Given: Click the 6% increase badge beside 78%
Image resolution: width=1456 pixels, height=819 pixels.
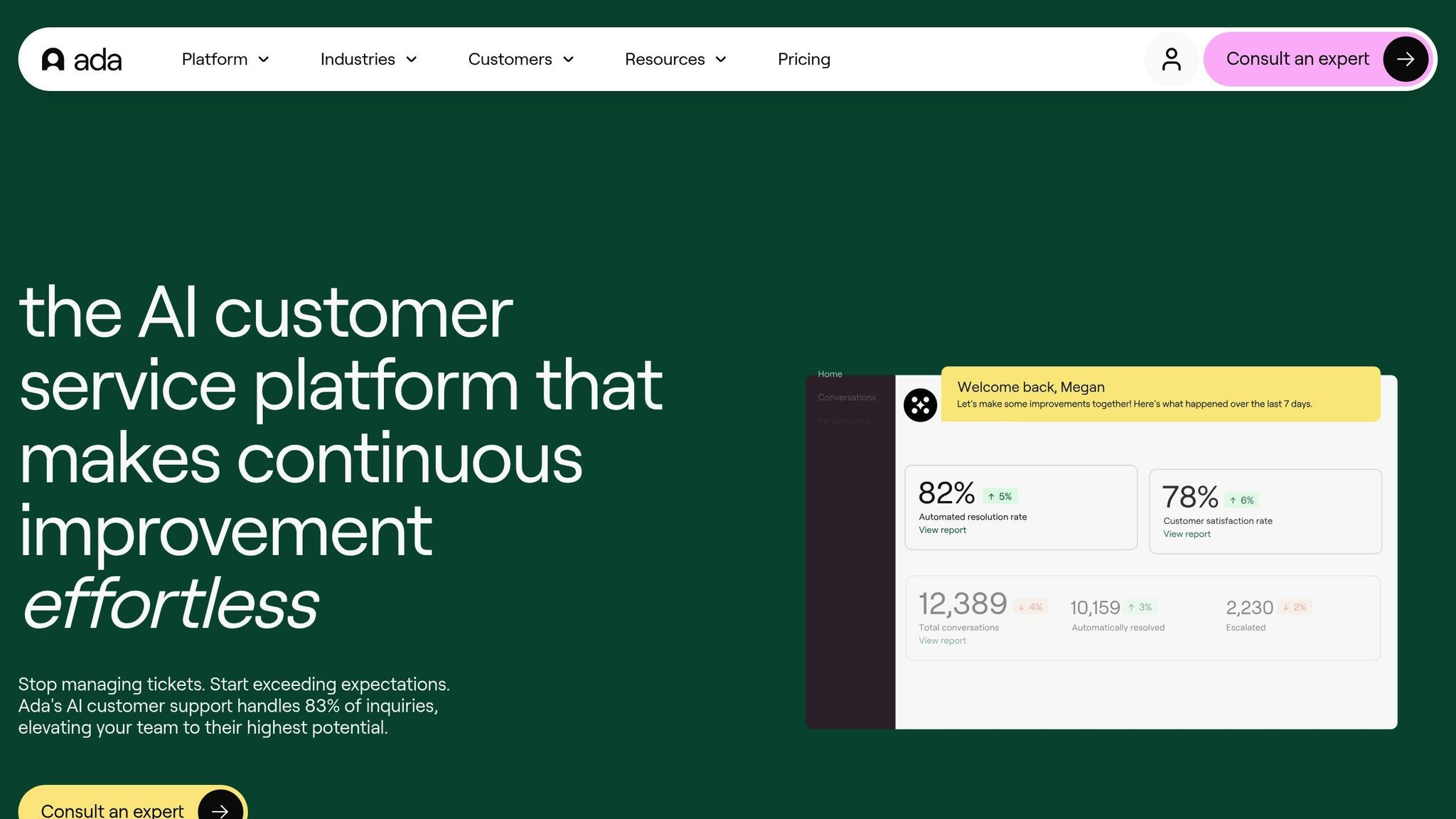Looking at the screenshot, I should (1242, 500).
